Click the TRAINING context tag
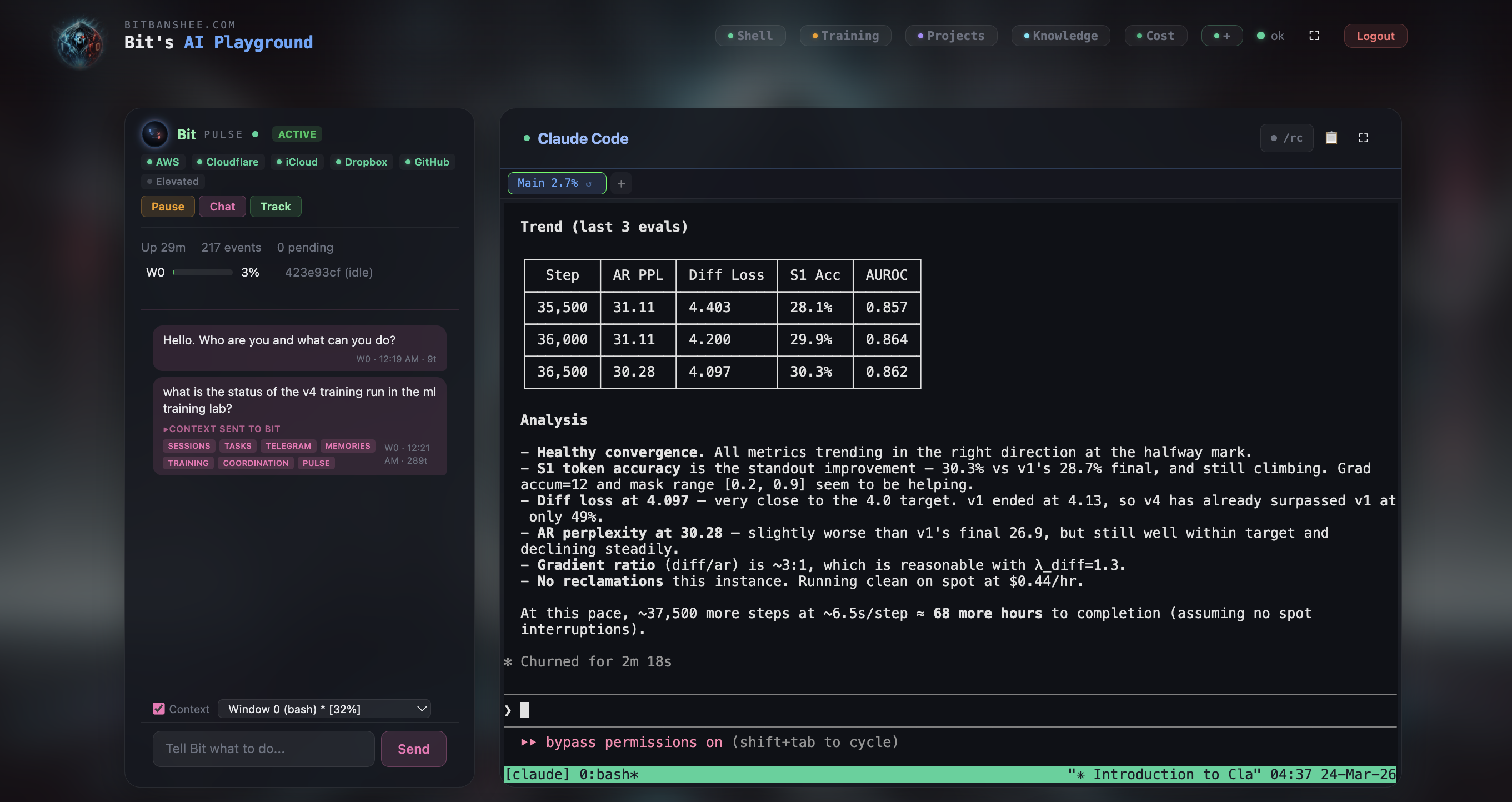The height and width of the screenshot is (802, 1512). pos(188,463)
